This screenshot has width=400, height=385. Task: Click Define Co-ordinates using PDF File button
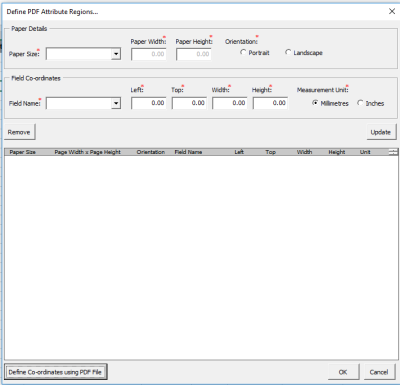click(x=55, y=372)
